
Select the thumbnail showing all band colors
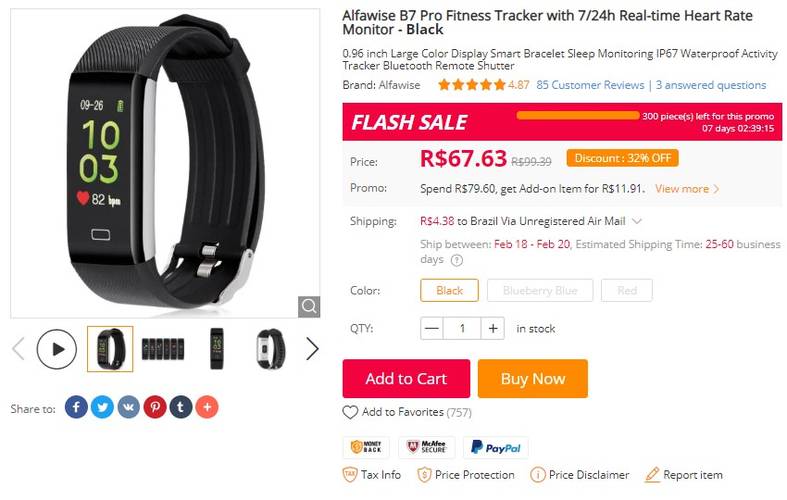[x=163, y=349]
